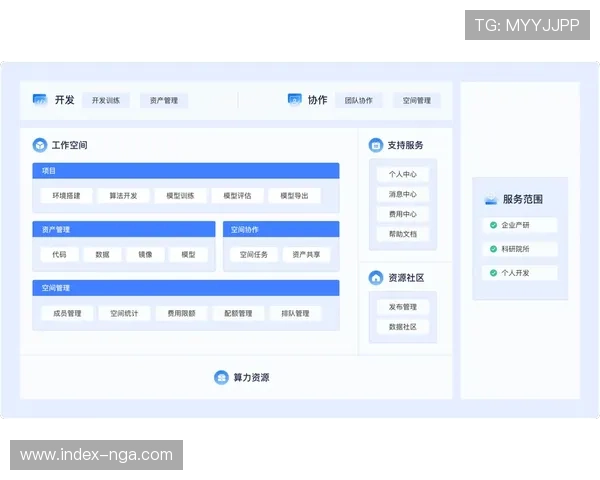
Task: Click the 模型导出 button
Action: [x=294, y=196]
